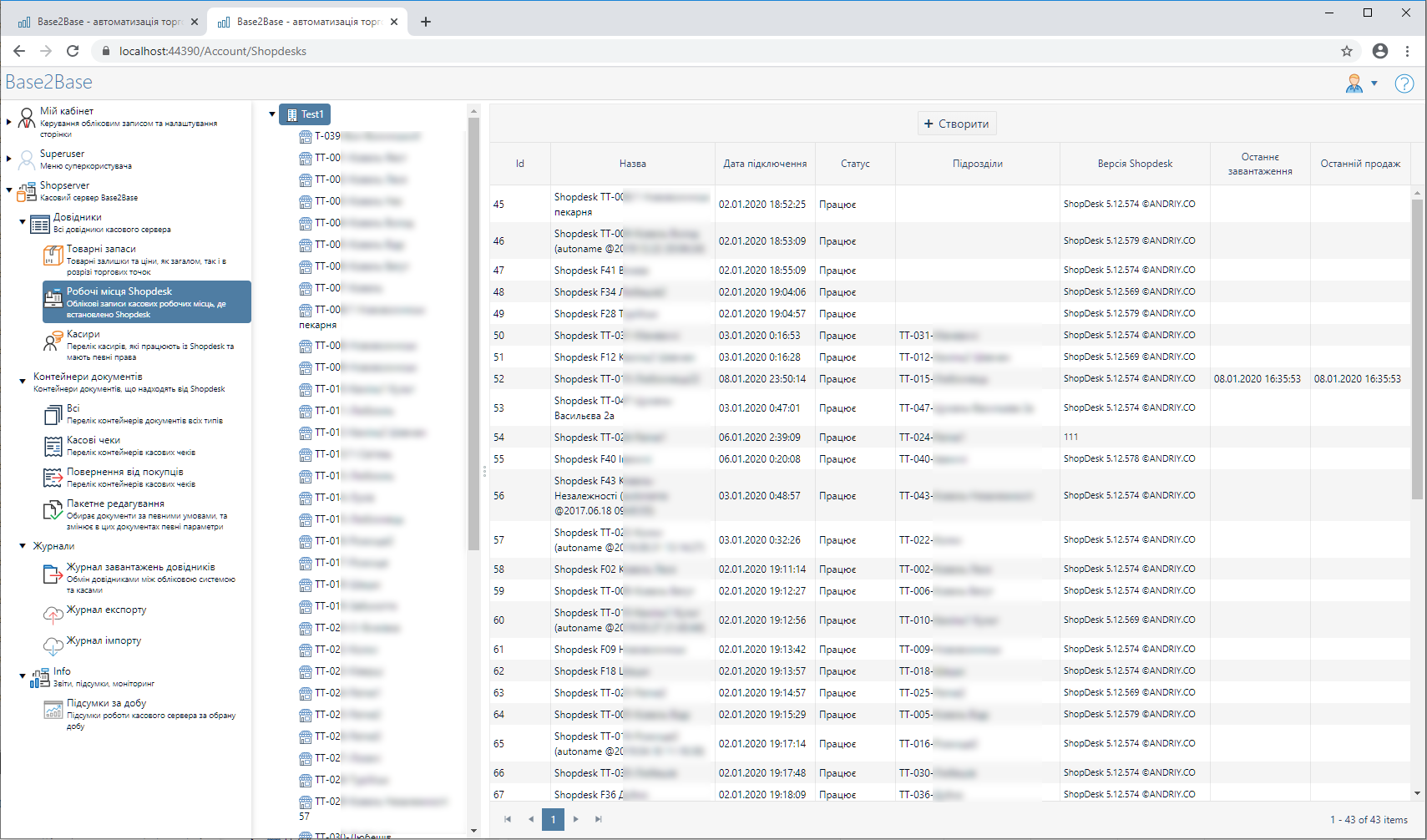This screenshot has width=1427, height=840.
Task: Click the table vertical scrollbar thumb
Action: point(1417,349)
